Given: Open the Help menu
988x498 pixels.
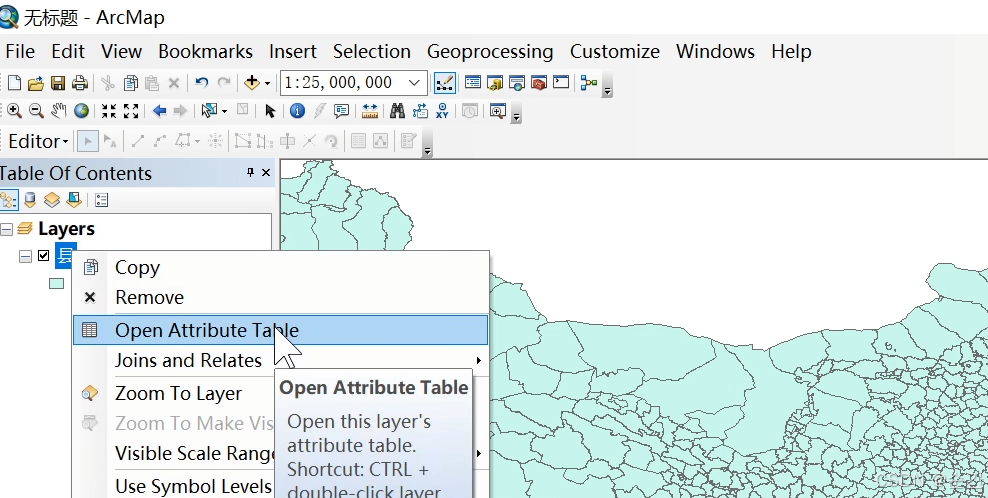Looking at the screenshot, I should coord(791,51).
